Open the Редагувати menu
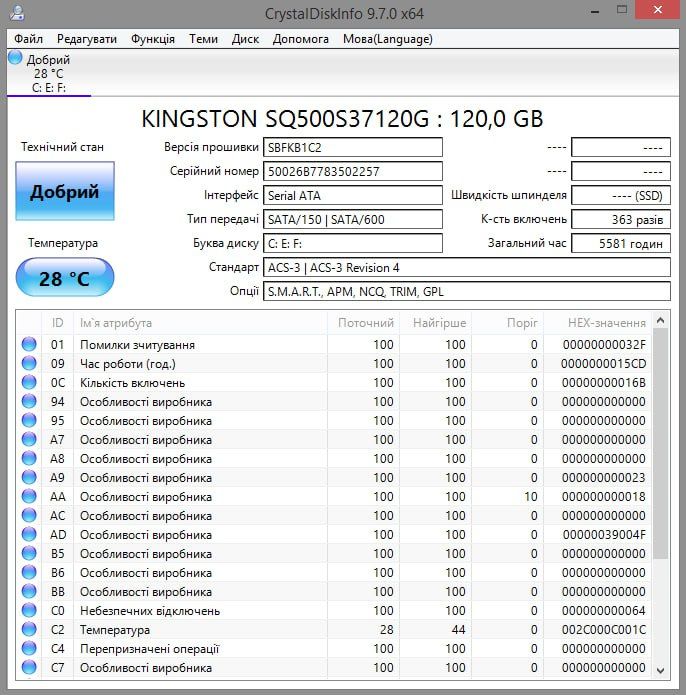This screenshot has width=686, height=695. click(x=87, y=39)
